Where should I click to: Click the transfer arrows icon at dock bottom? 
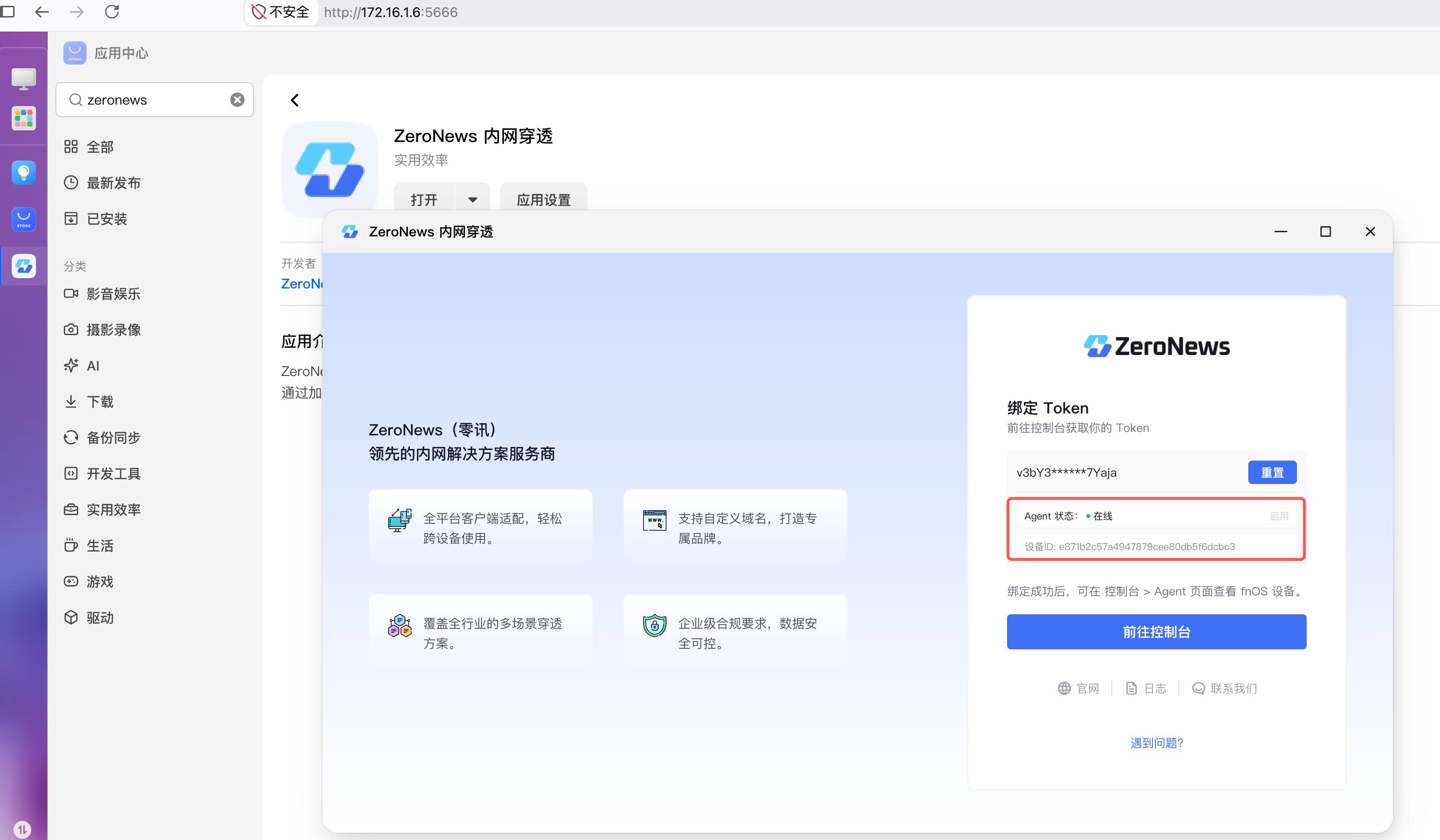pos(22,829)
